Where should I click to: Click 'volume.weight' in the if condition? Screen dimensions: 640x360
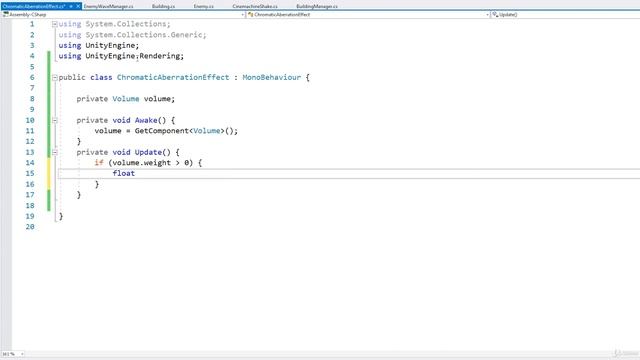142,163
